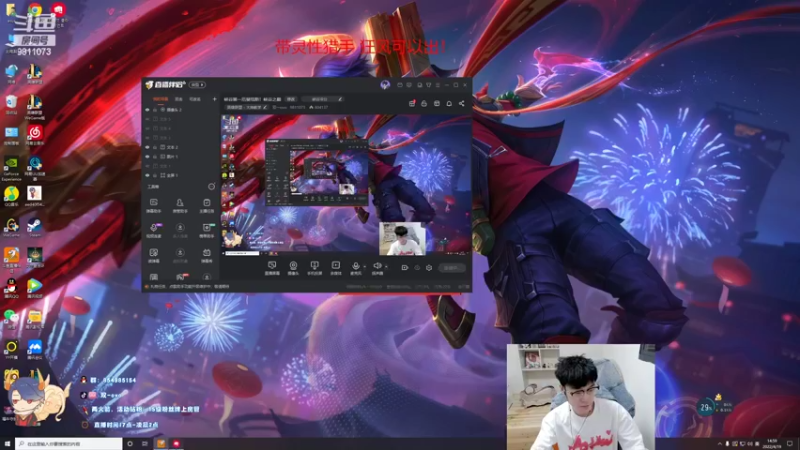Add a new scene with the plus icon
The image size is (800, 450).
pos(214,99)
